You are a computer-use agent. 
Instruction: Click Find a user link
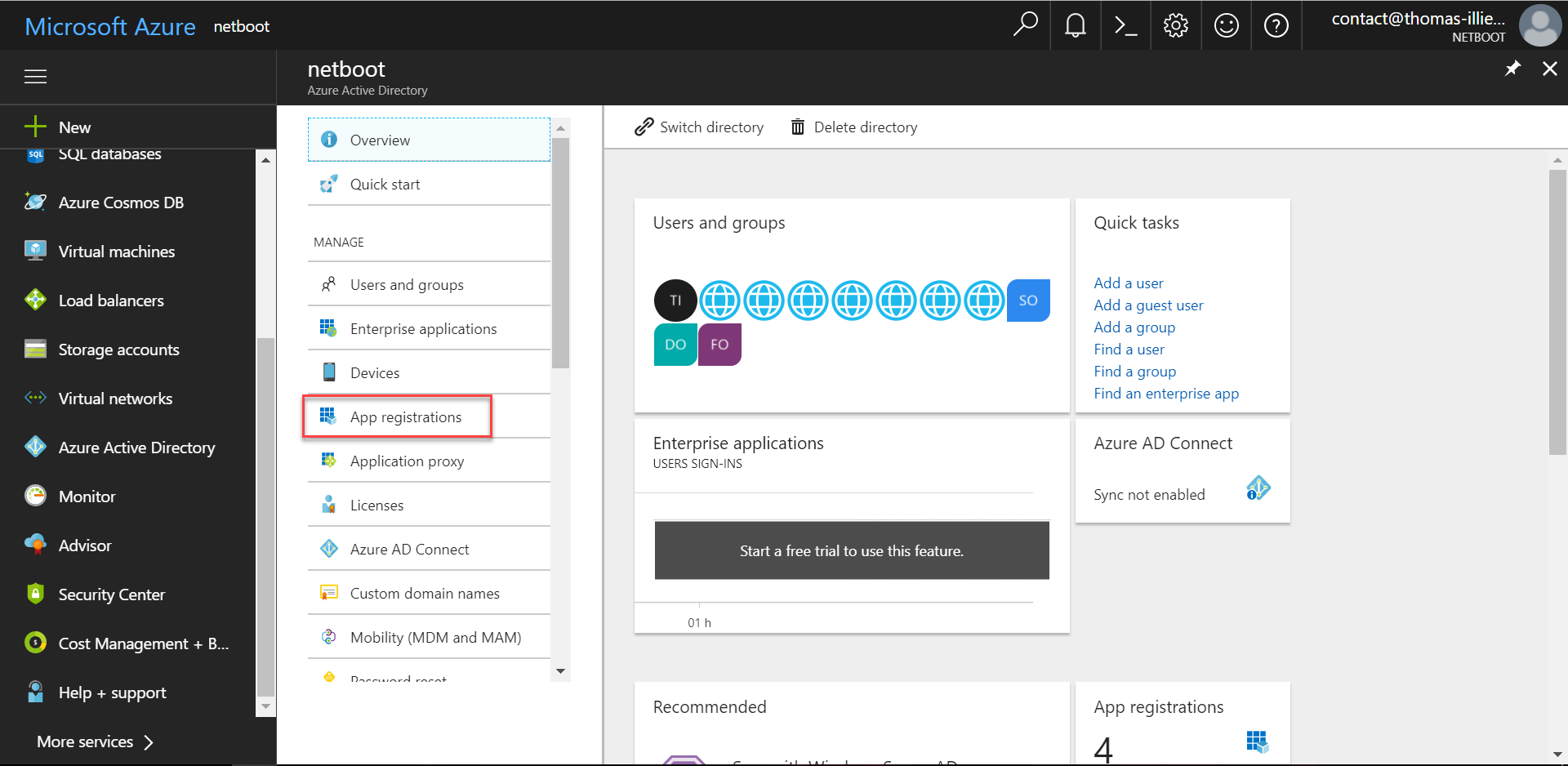coord(1129,350)
